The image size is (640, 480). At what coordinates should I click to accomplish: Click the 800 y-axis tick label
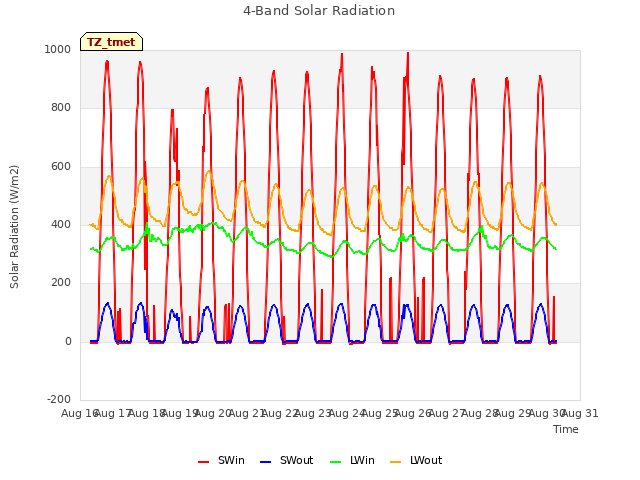point(61,108)
